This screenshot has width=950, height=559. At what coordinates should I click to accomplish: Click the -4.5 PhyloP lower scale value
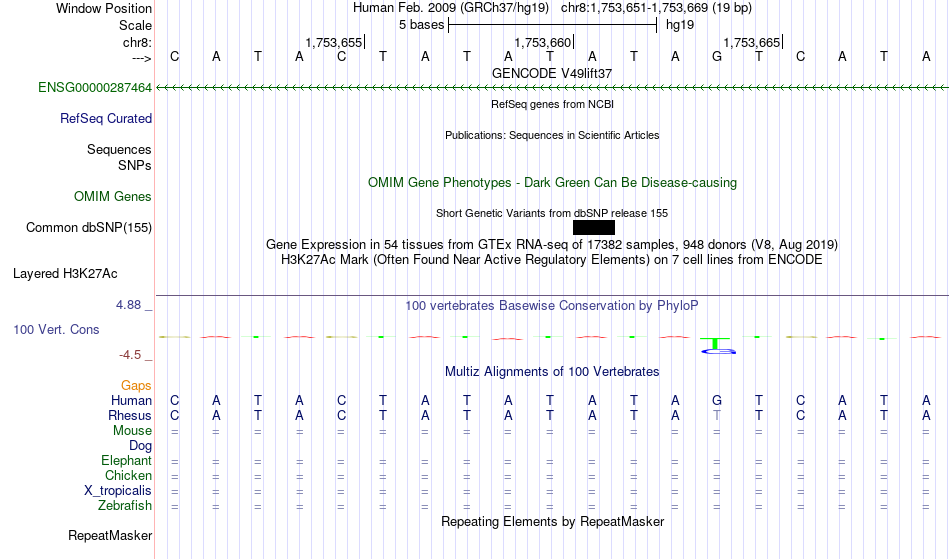point(130,355)
